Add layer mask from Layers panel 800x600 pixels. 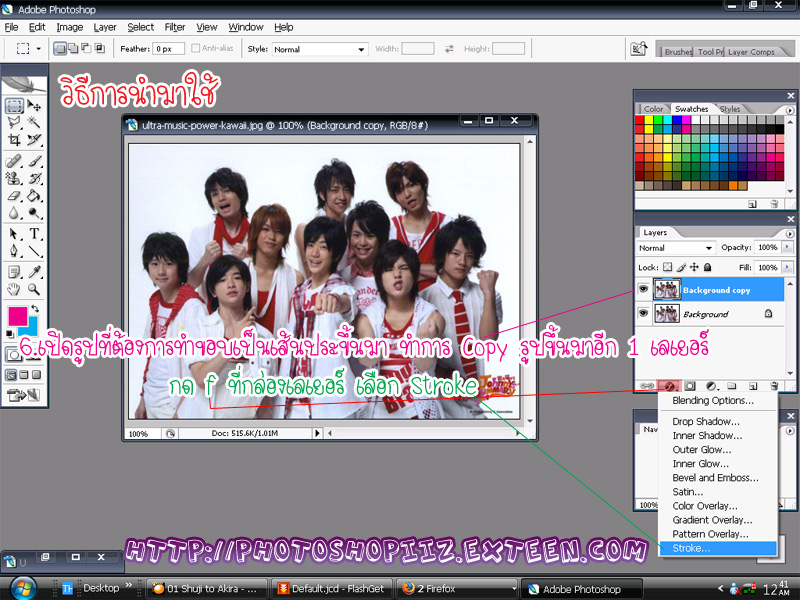pos(690,386)
